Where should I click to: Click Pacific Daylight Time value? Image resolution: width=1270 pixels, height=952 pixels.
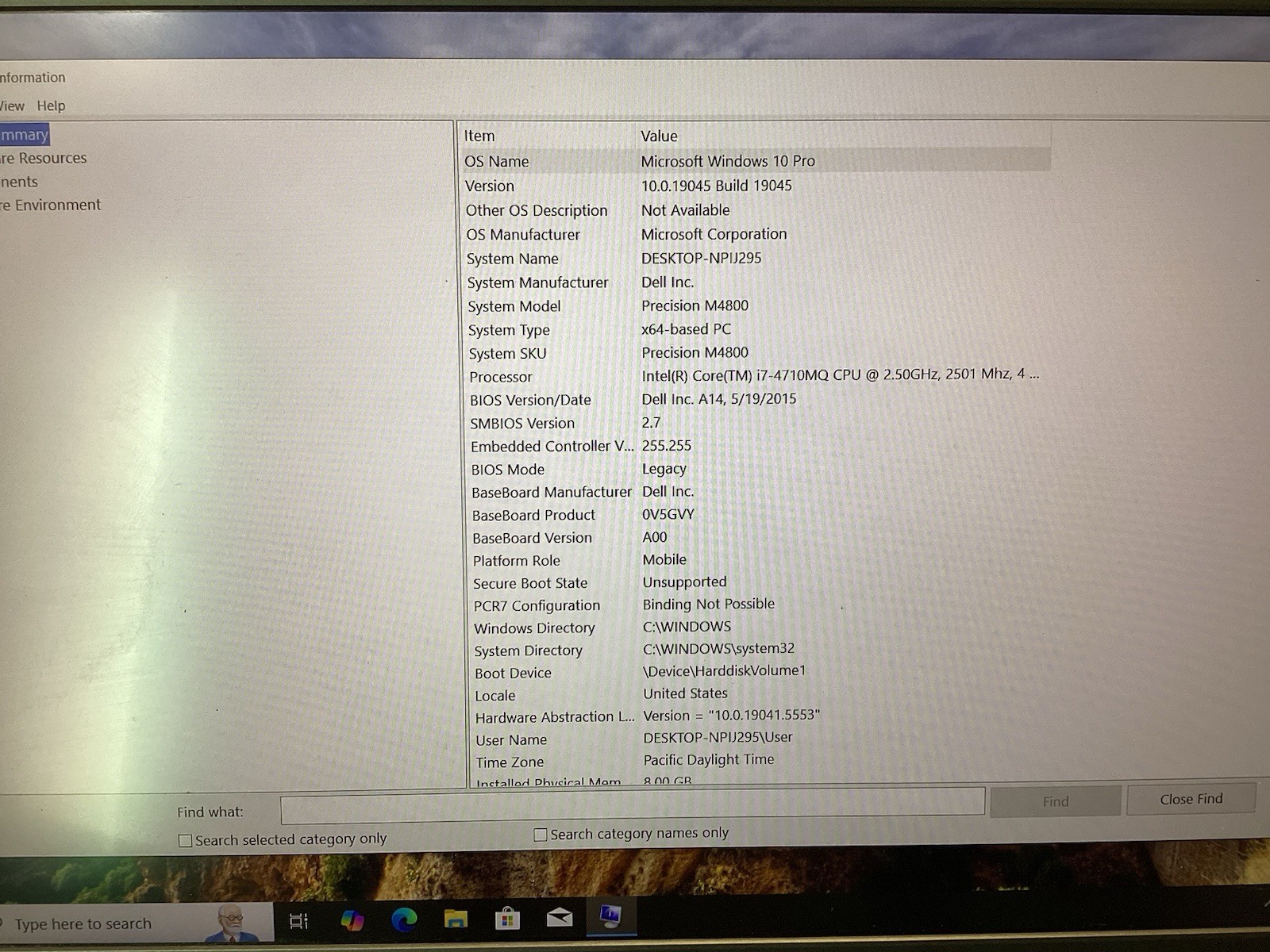709,759
